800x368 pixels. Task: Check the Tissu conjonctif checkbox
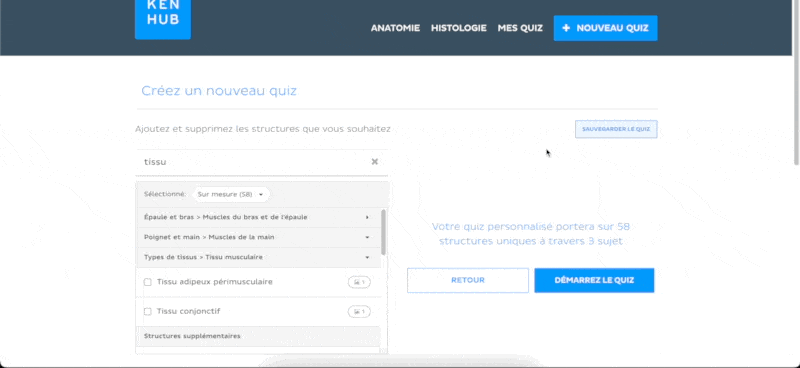(147, 311)
